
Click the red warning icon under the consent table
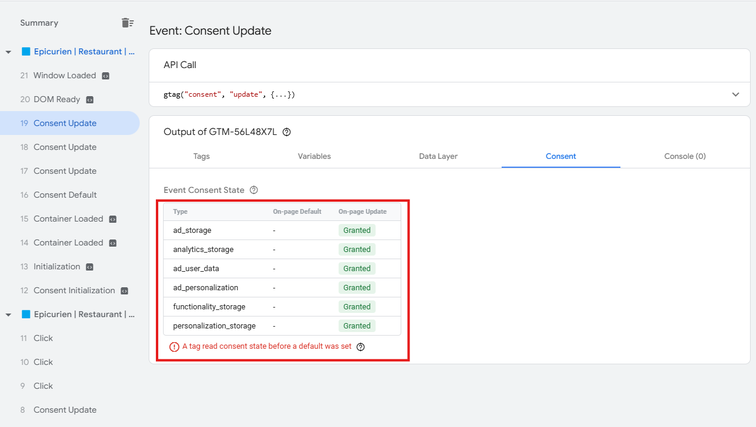[x=175, y=347]
